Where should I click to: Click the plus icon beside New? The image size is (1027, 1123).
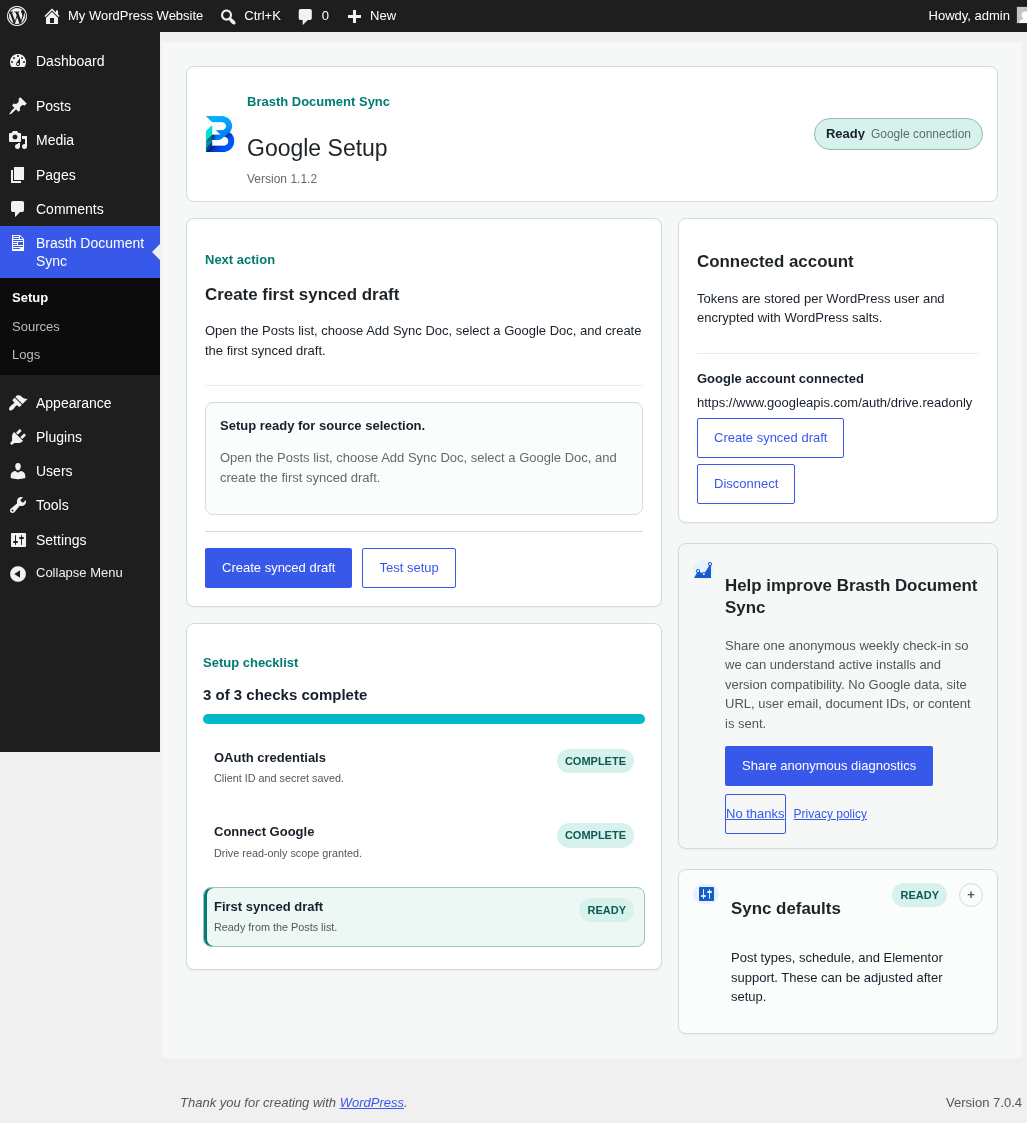pos(354,16)
